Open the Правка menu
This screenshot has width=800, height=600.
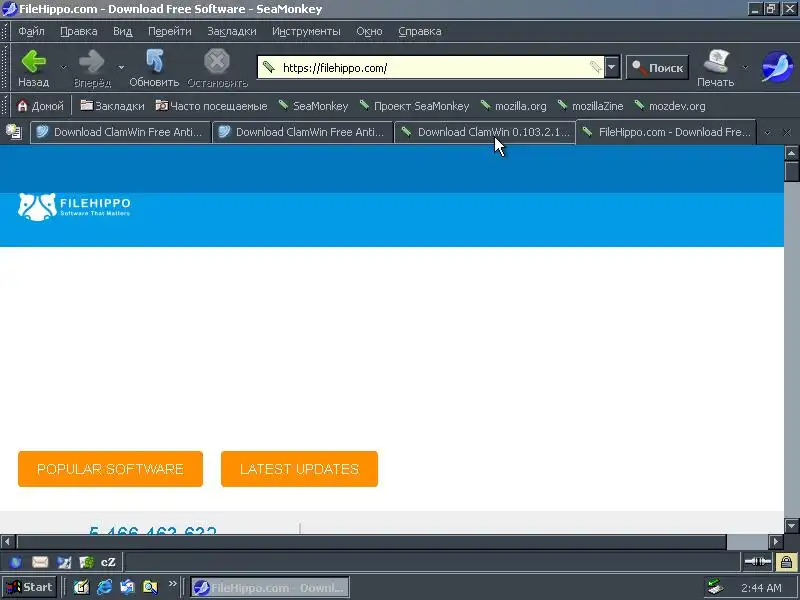(79, 31)
